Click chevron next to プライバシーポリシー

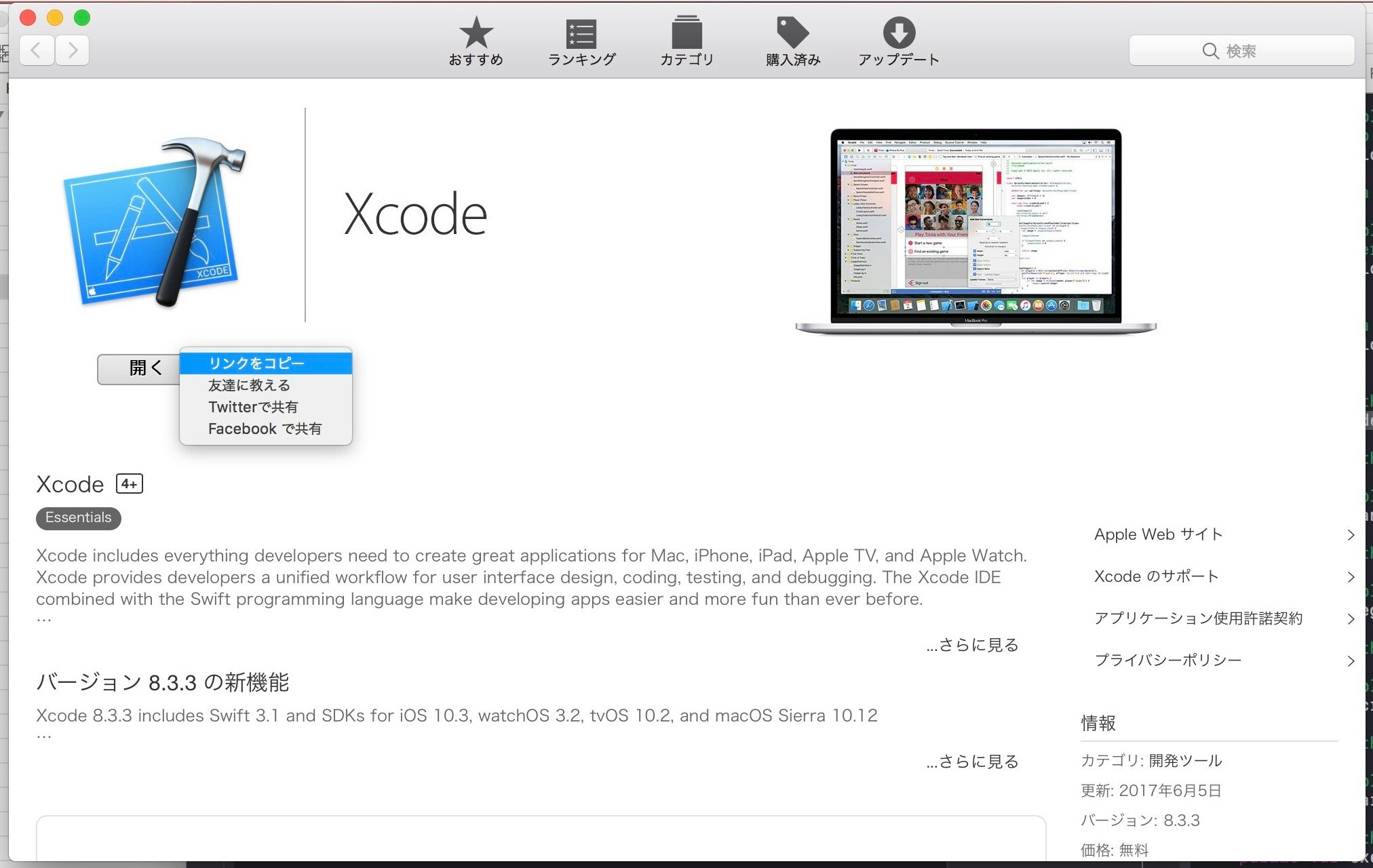(1351, 661)
